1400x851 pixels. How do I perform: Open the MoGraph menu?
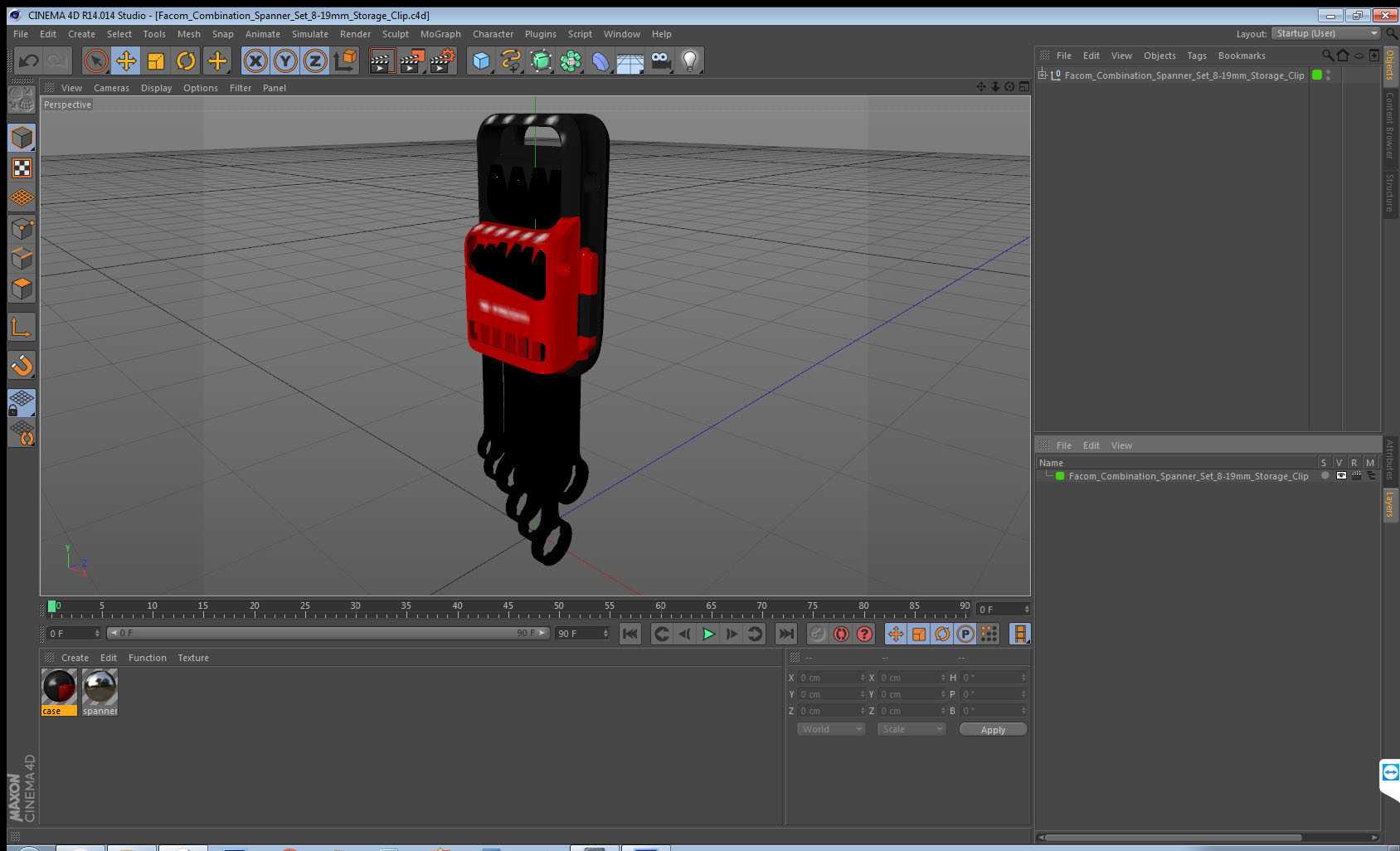[x=440, y=34]
